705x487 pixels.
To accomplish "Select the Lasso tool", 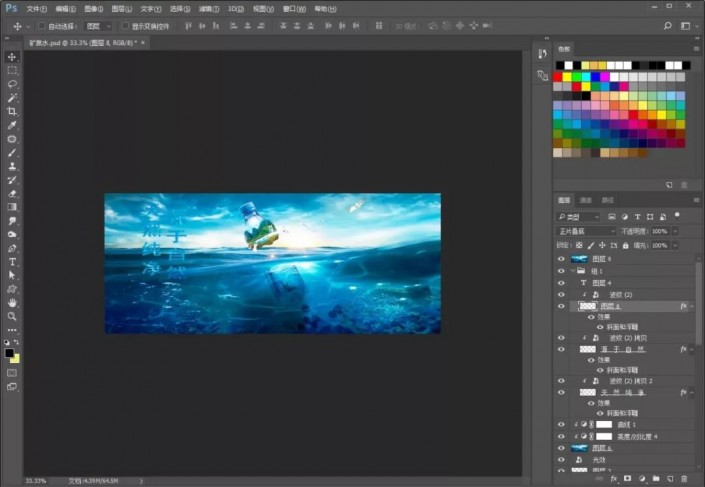I will pos(12,84).
